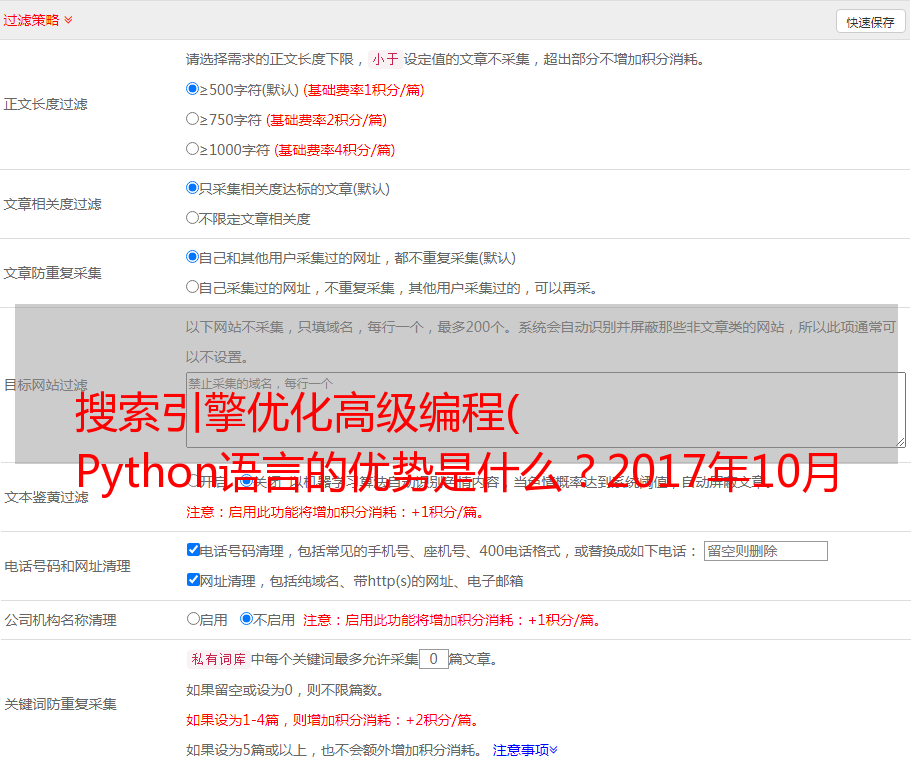This screenshot has width=912, height=768.
Task: Click the 留空则删除 replacement phone field
Action: pyautogui.click(x=765, y=551)
